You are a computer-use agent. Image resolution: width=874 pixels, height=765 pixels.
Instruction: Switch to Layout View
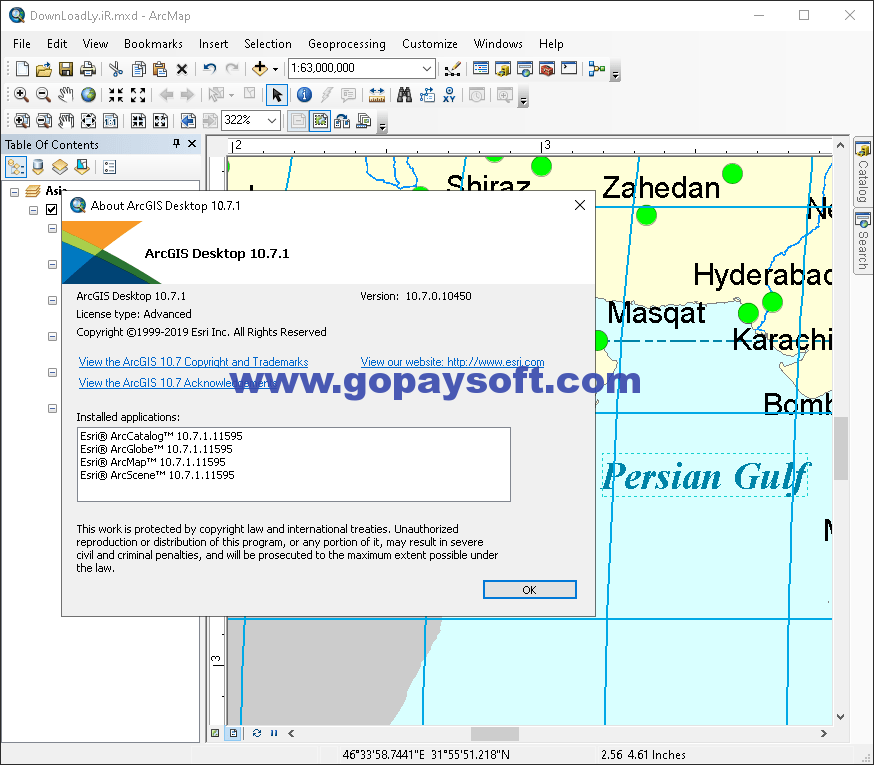tap(233, 733)
